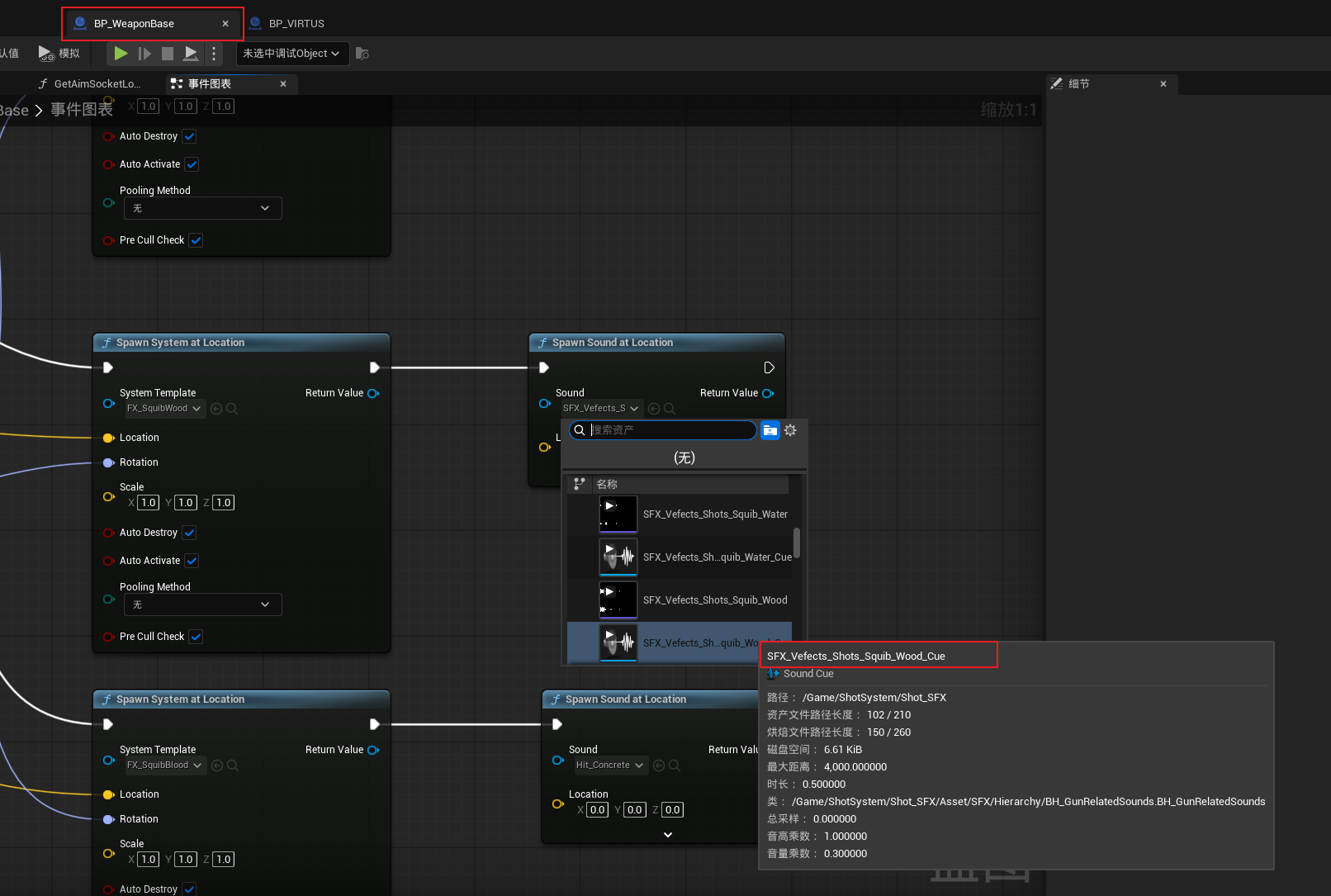
Task: Click Return Value pin on SFX_Vefects sound node
Action: coord(768,393)
